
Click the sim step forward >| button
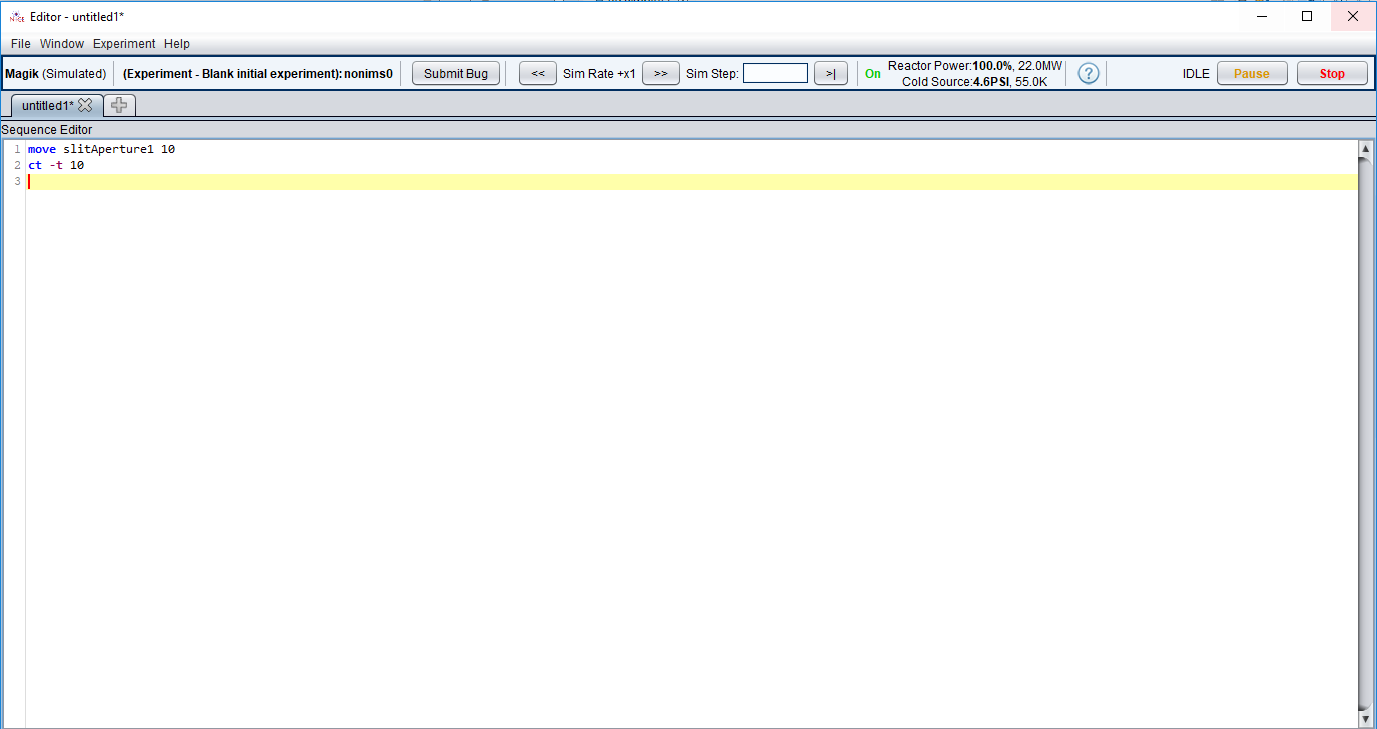830,74
